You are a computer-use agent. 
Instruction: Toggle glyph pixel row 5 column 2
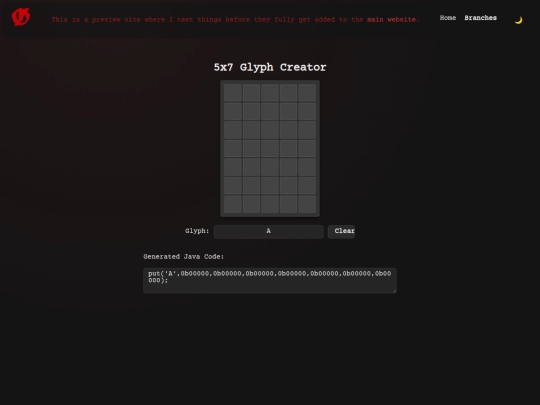(251, 167)
